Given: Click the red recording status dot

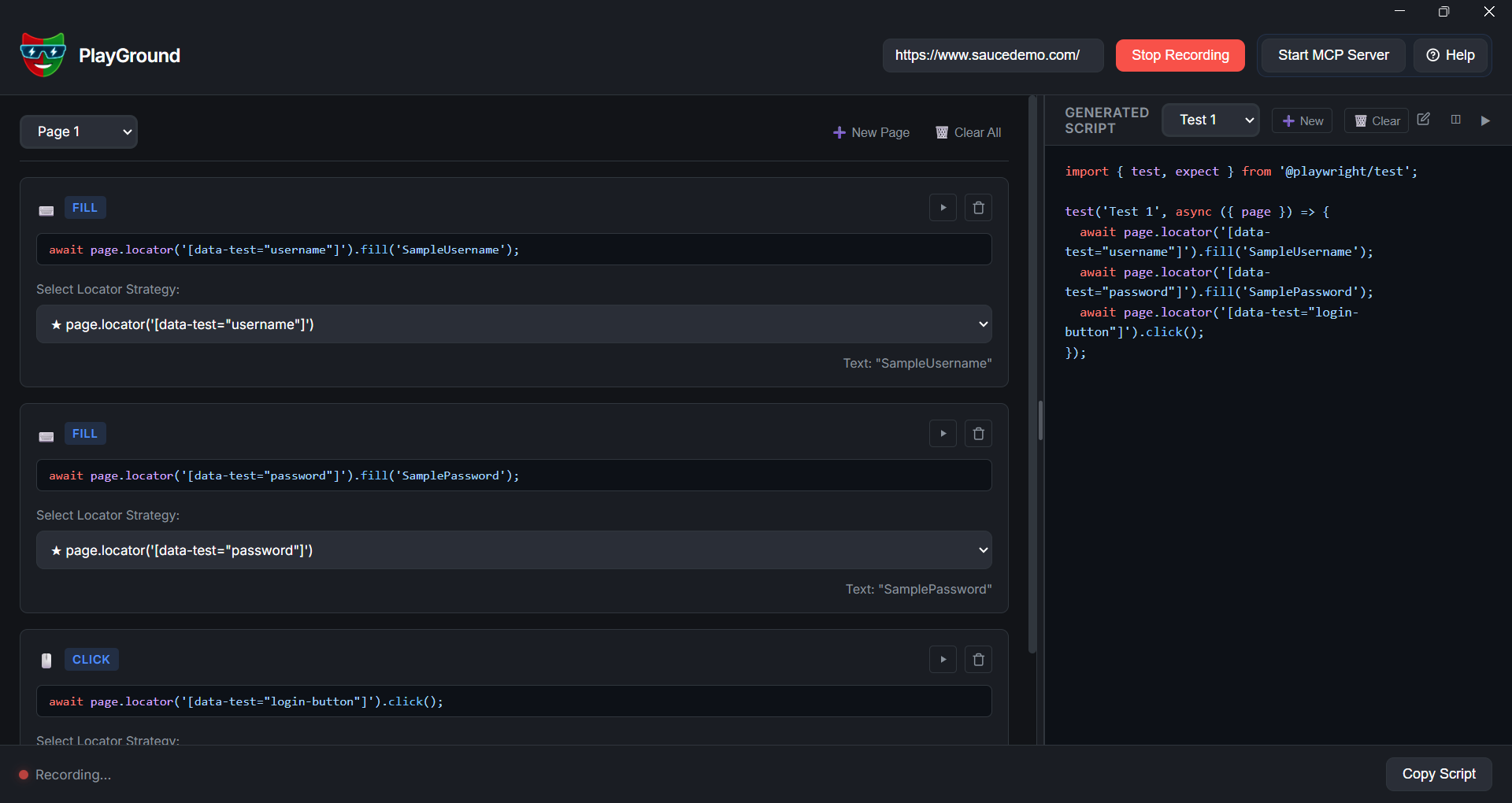Looking at the screenshot, I should tap(24, 775).
